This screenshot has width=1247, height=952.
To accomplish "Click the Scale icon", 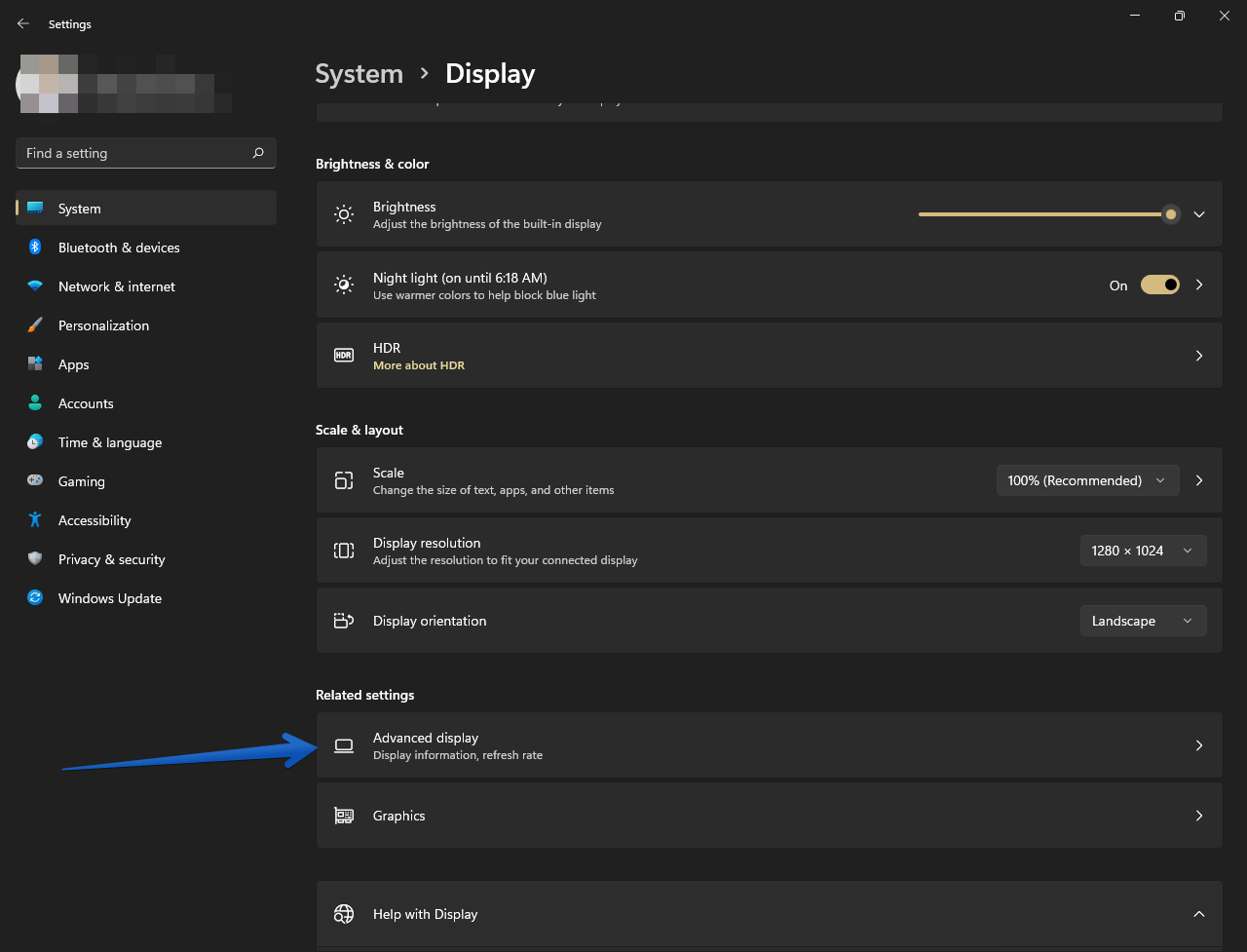I will [x=344, y=480].
